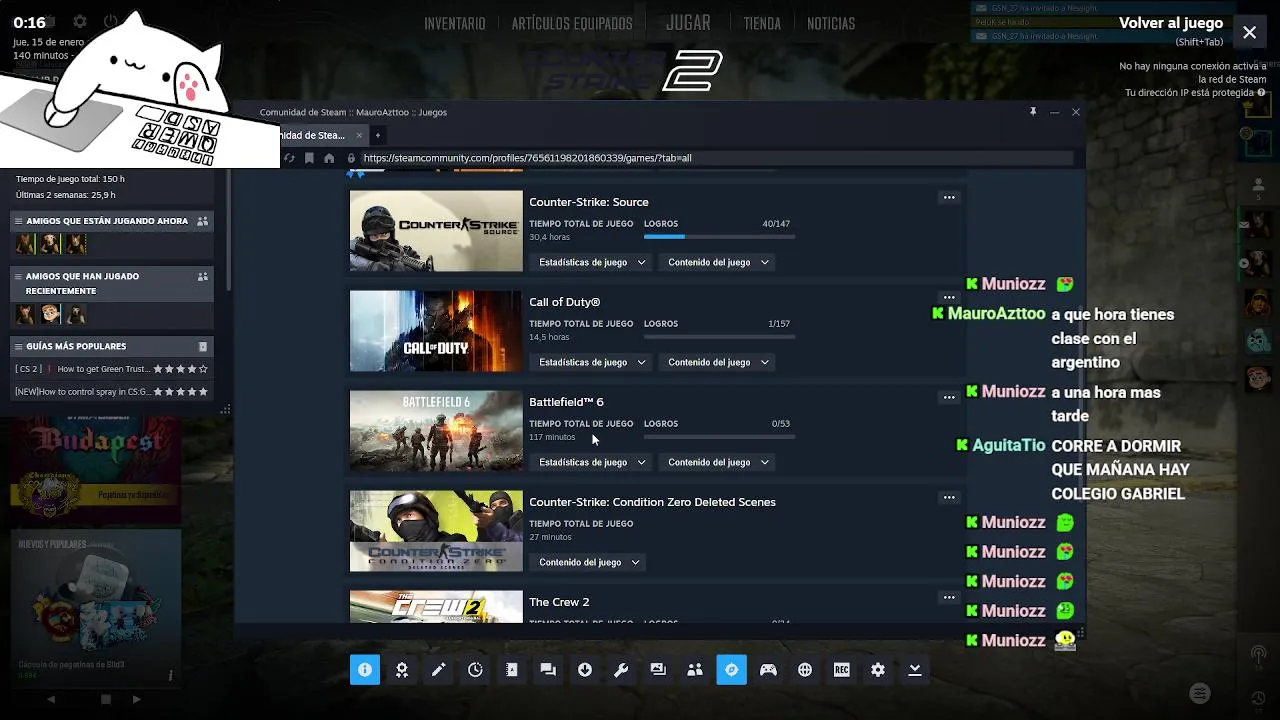This screenshot has height=720, width=1280.
Task: Click the Battlefield 6 cover thumbnail
Action: tap(436, 431)
